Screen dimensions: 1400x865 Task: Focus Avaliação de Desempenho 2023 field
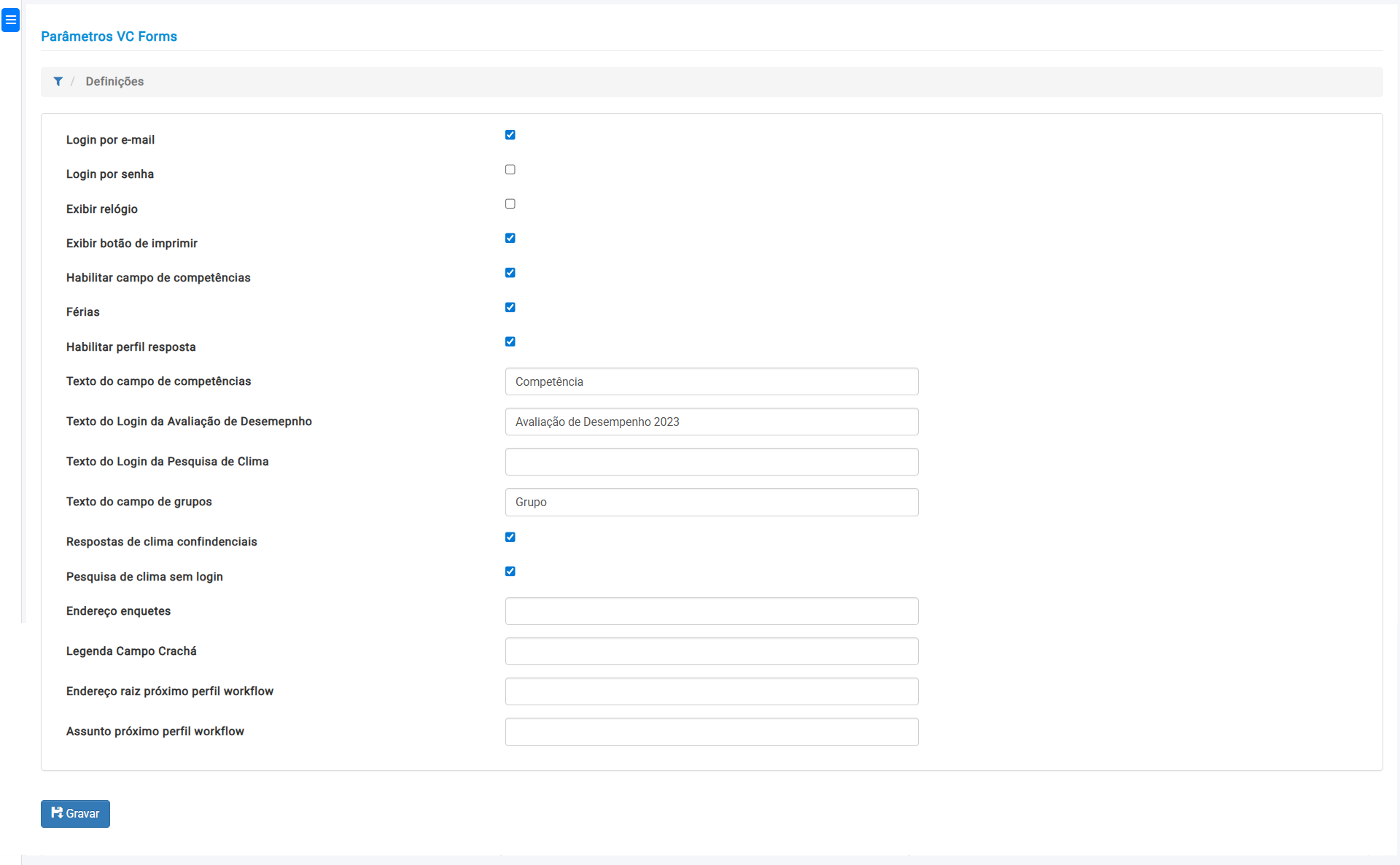click(711, 422)
